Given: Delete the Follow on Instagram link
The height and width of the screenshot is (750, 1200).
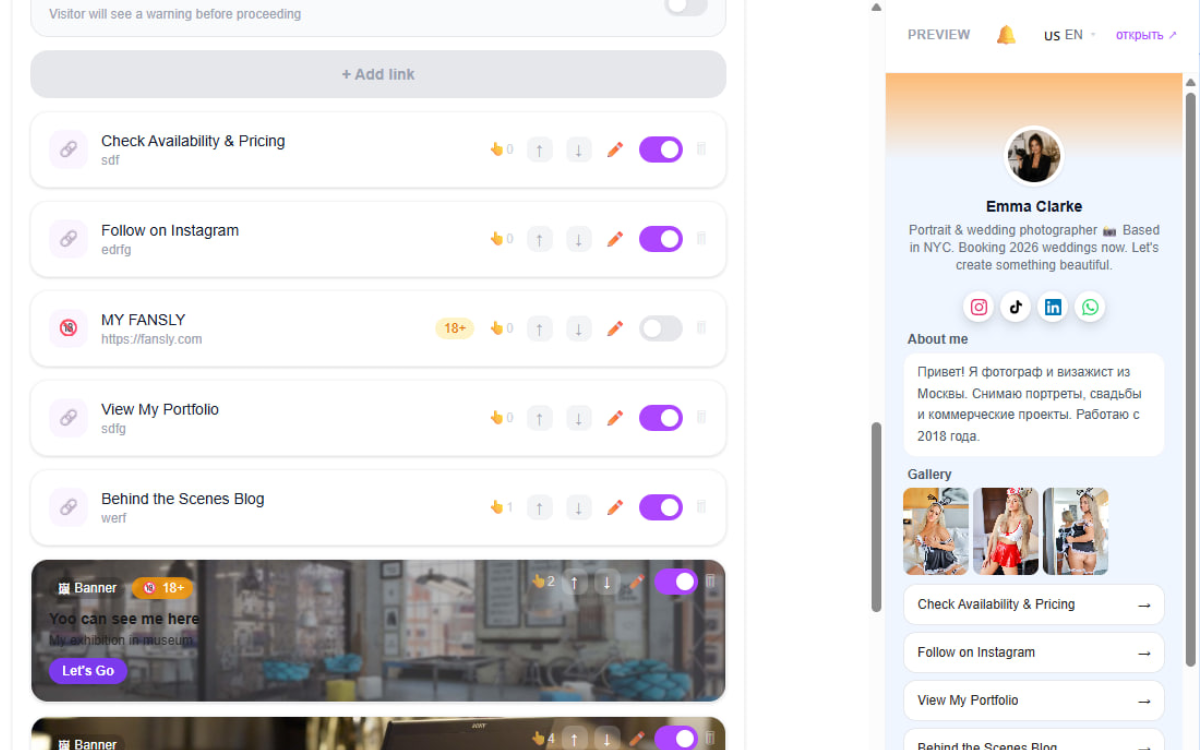Looking at the screenshot, I should pos(701,238).
